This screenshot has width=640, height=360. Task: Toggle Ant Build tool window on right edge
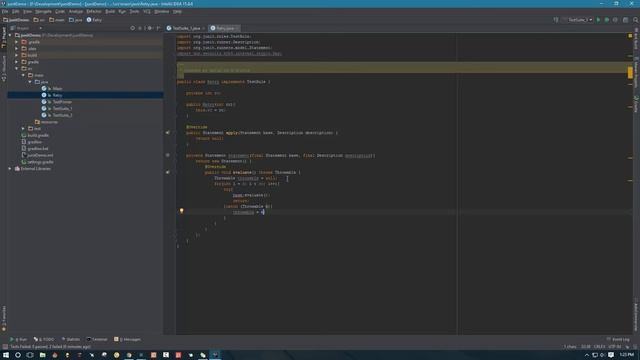click(x=636, y=39)
